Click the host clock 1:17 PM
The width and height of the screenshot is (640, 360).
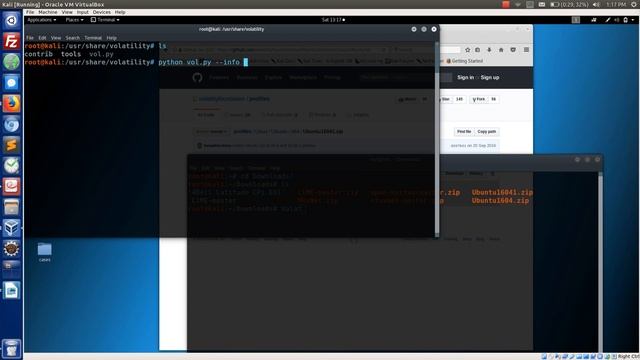tap(616, 4)
